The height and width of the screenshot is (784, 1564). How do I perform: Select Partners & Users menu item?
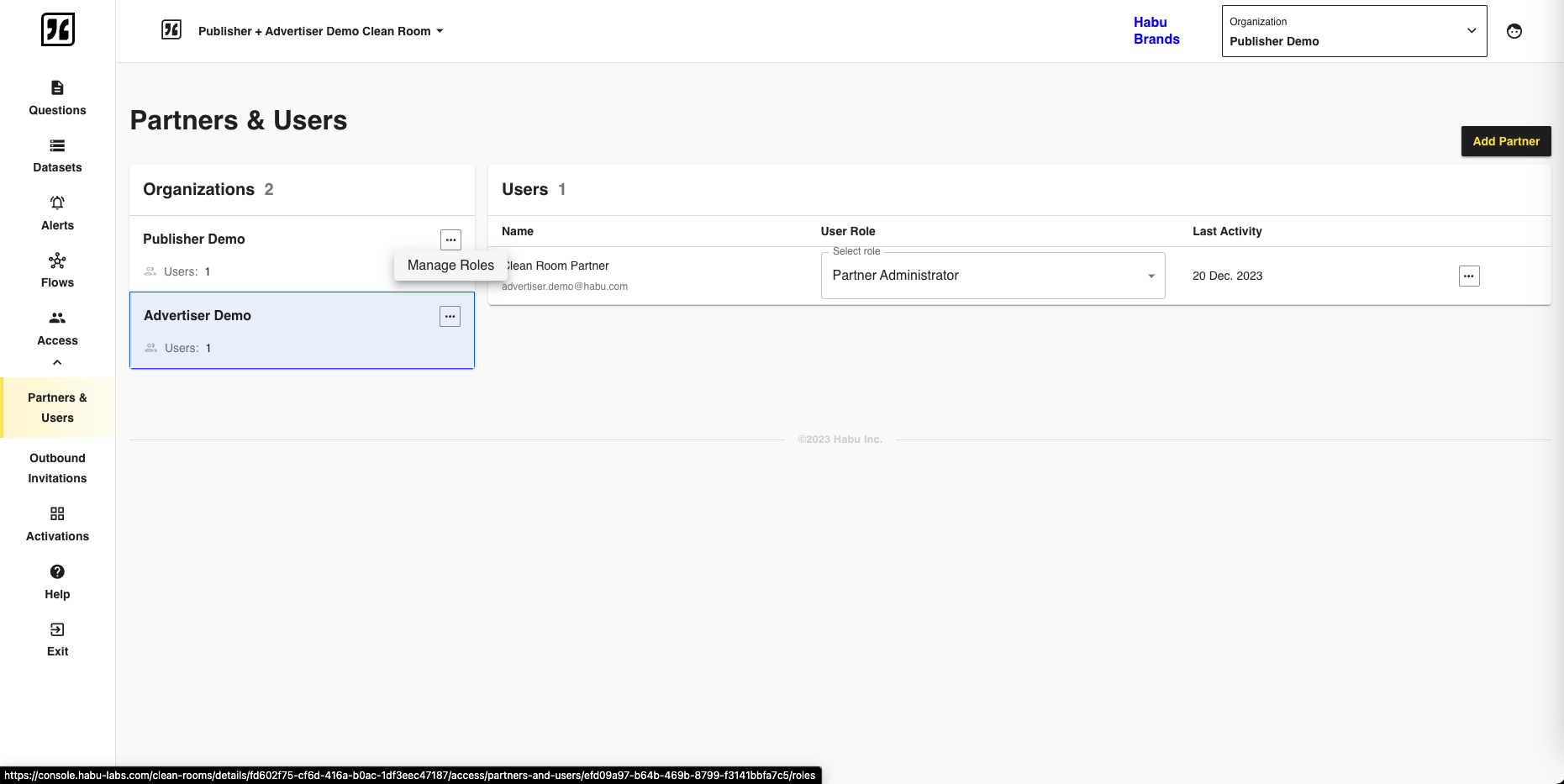click(58, 408)
